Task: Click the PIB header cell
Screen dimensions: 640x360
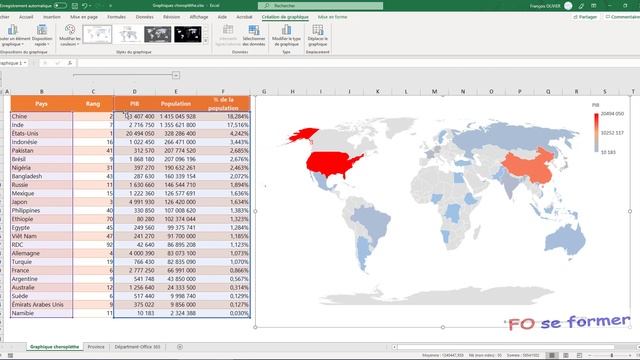Action: coord(134,104)
